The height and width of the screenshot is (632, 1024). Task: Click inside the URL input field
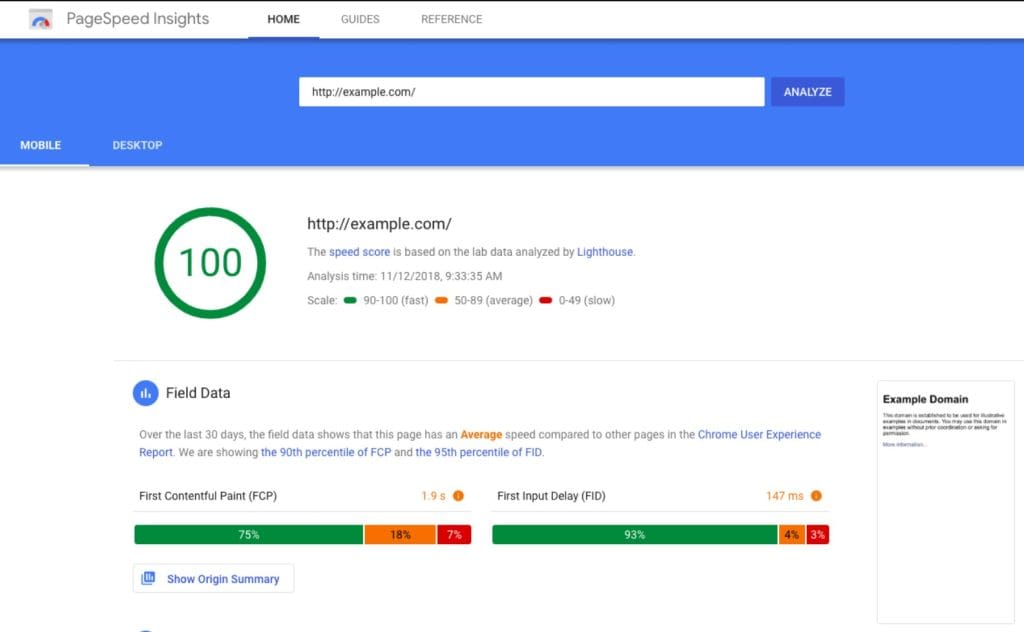[531, 92]
